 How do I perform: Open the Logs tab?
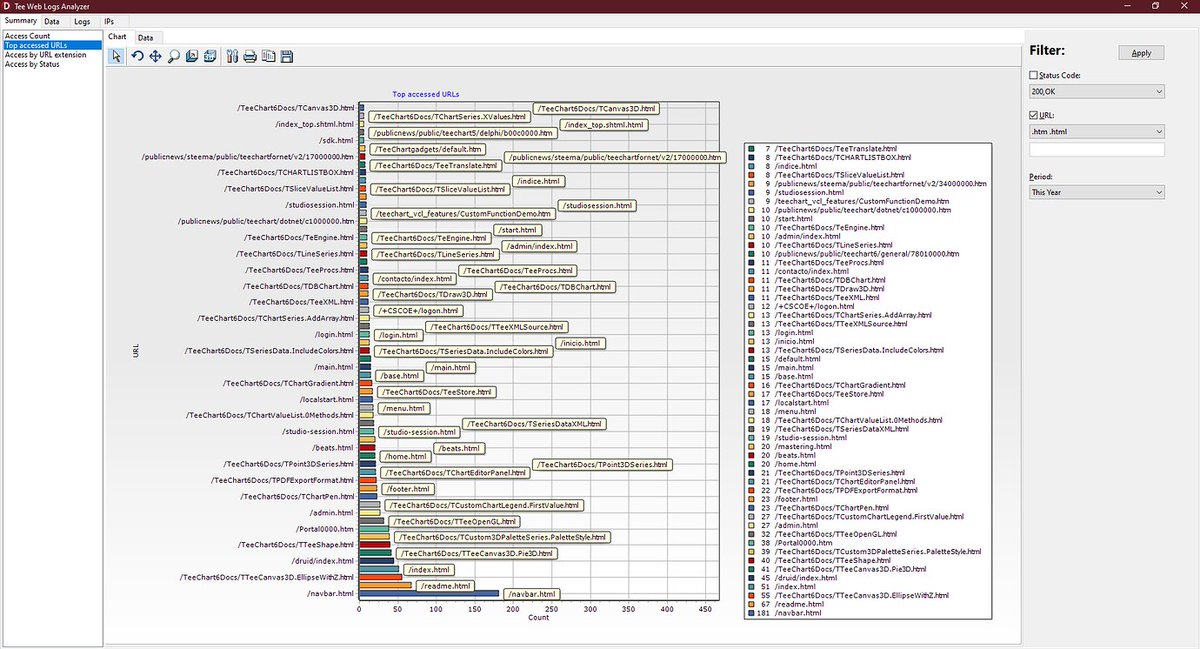(x=81, y=20)
